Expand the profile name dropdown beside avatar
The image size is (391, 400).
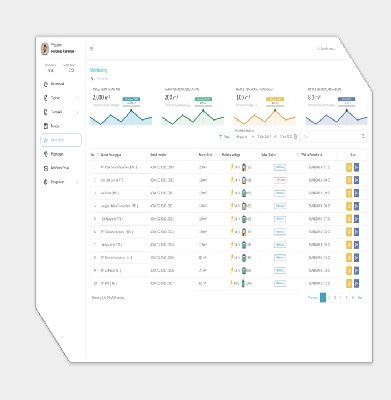tap(63, 51)
